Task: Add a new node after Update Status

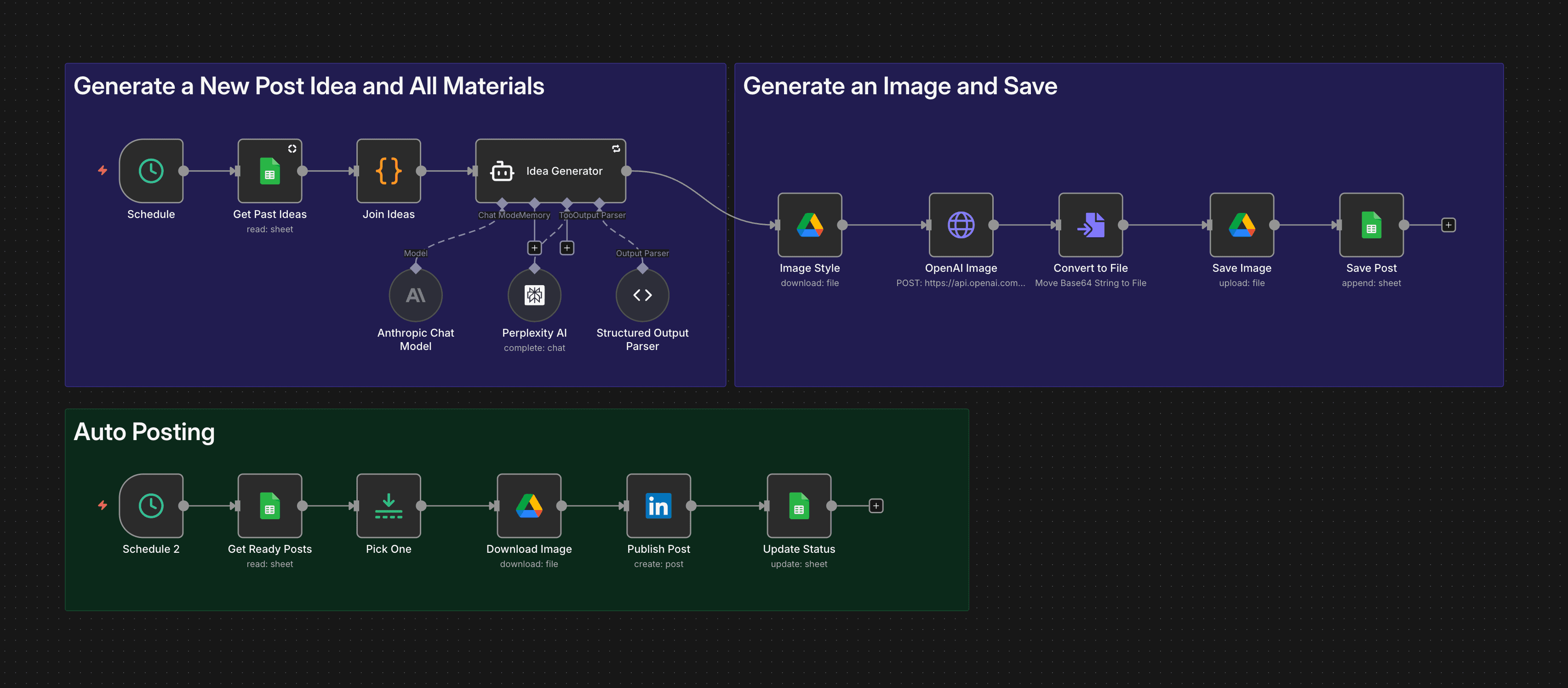Action: [876, 505]
